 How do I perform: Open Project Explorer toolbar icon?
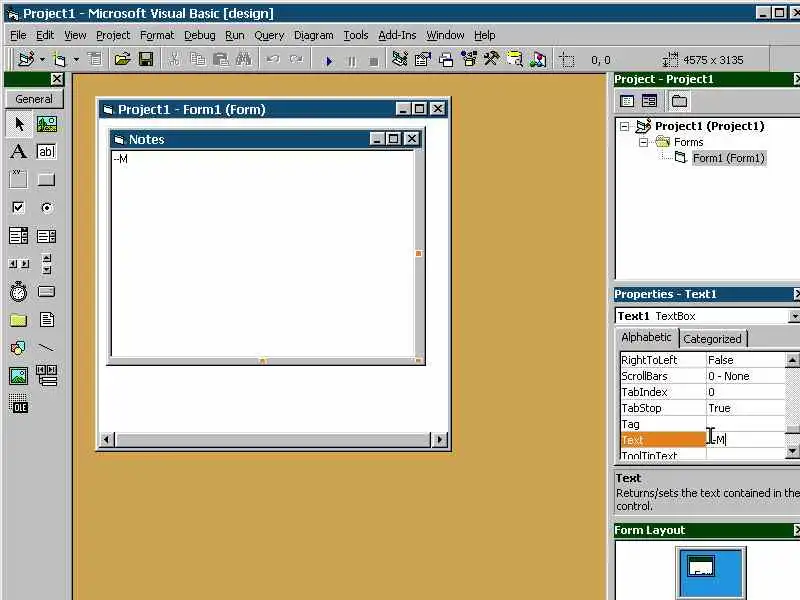(x=399, y=60)
